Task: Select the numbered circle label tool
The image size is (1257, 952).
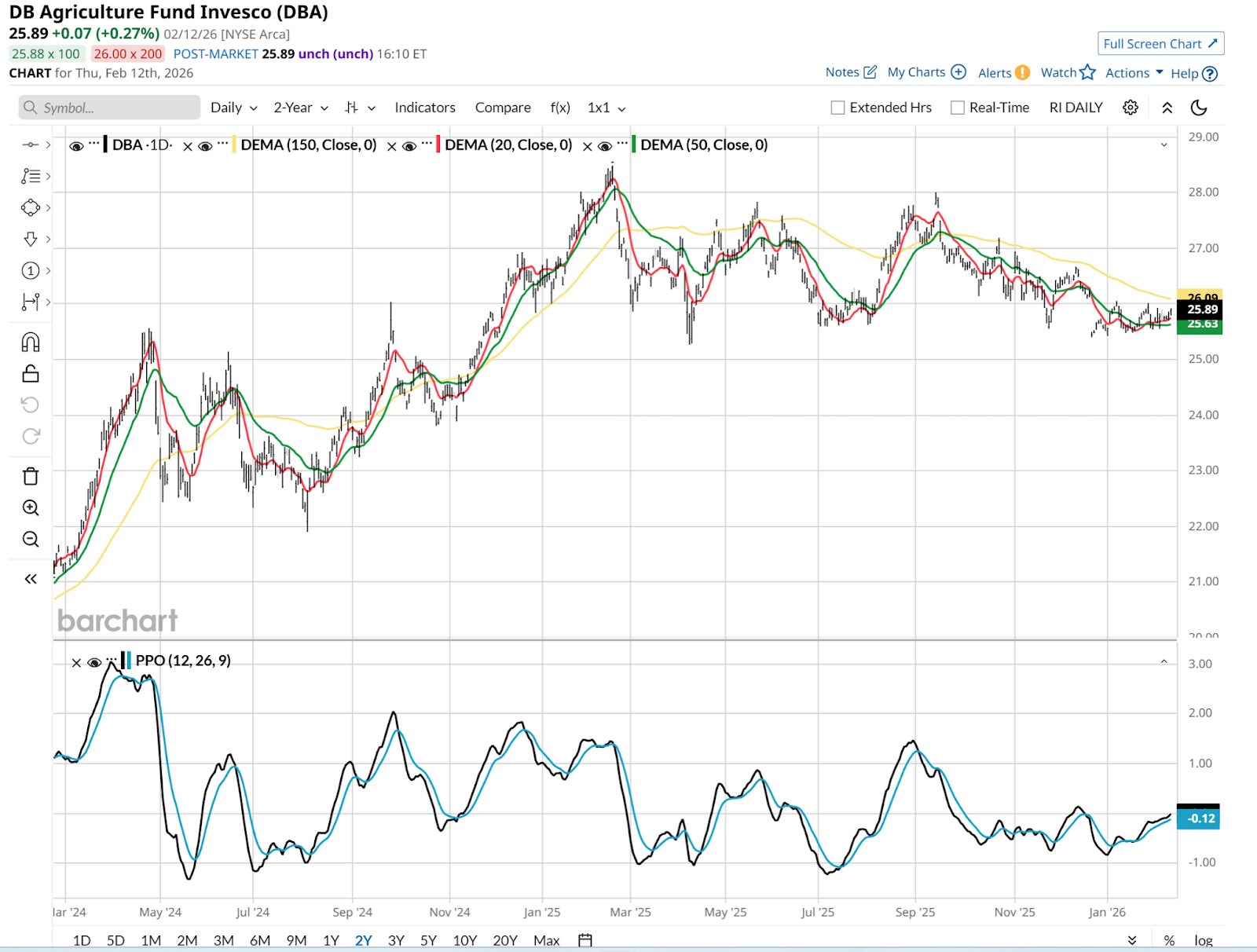Action: (30, 271)
